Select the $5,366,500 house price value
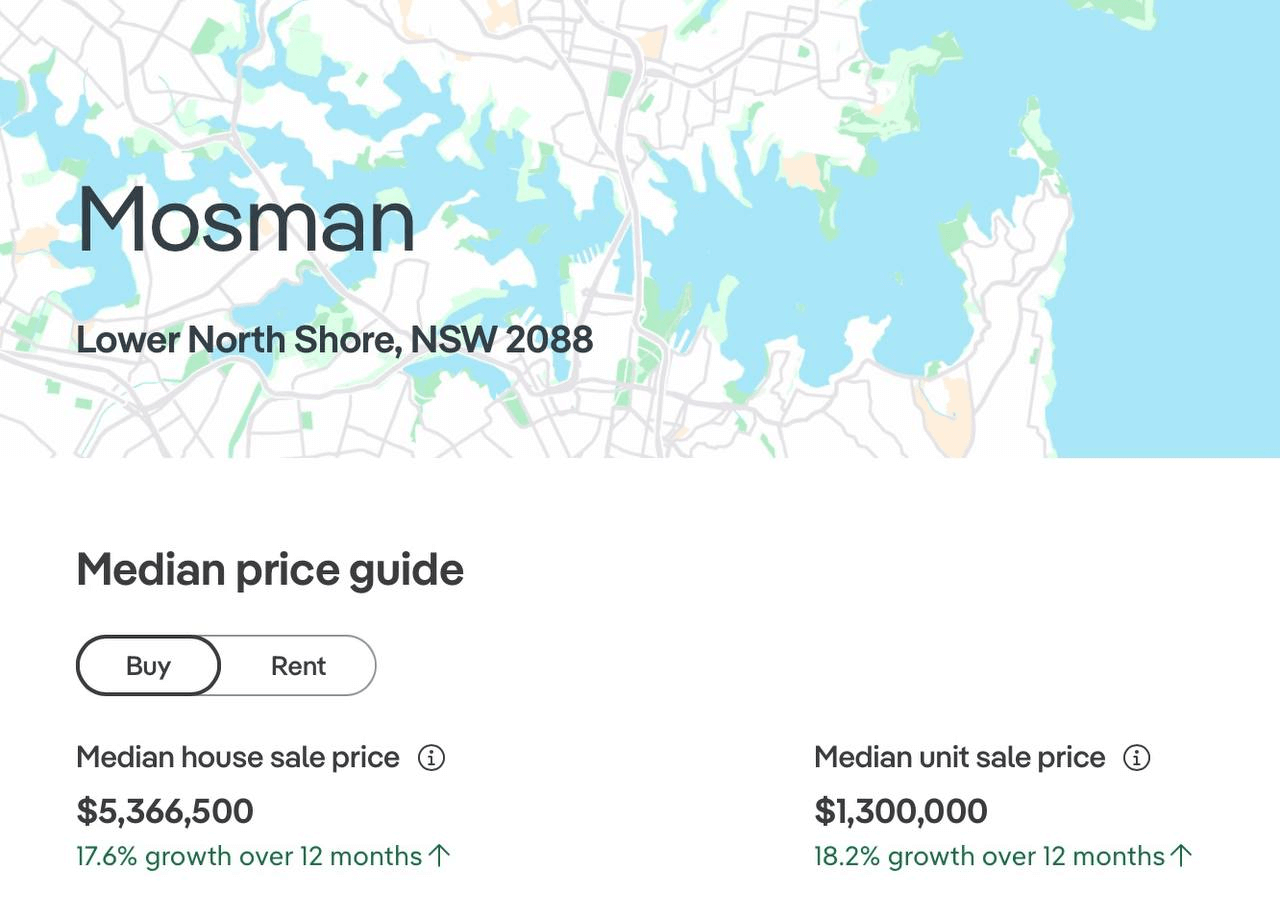The image size is (1280, 917). pyautogui.click(x=165, y=811)
